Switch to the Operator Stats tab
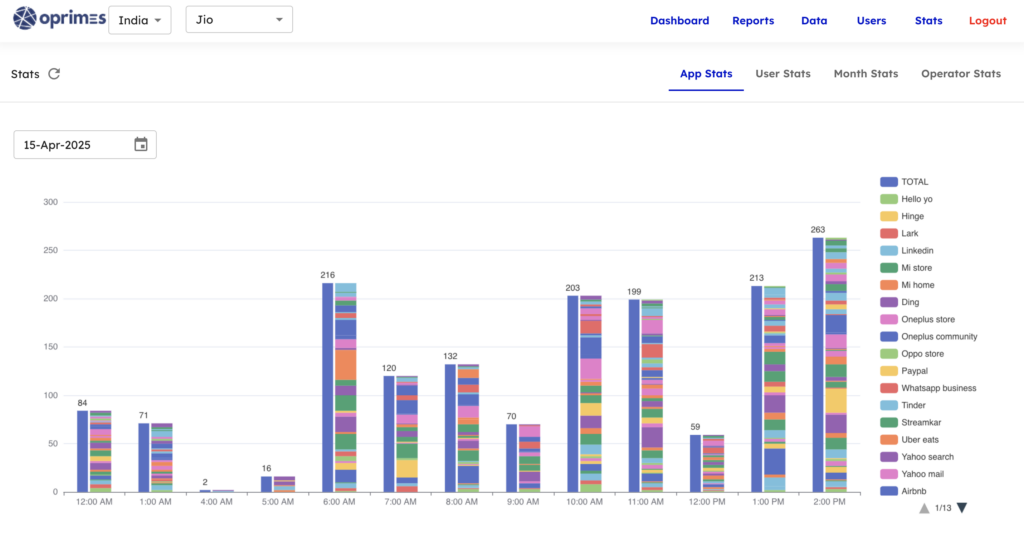This screenshot has height=560, width=1024. [961, 74]
